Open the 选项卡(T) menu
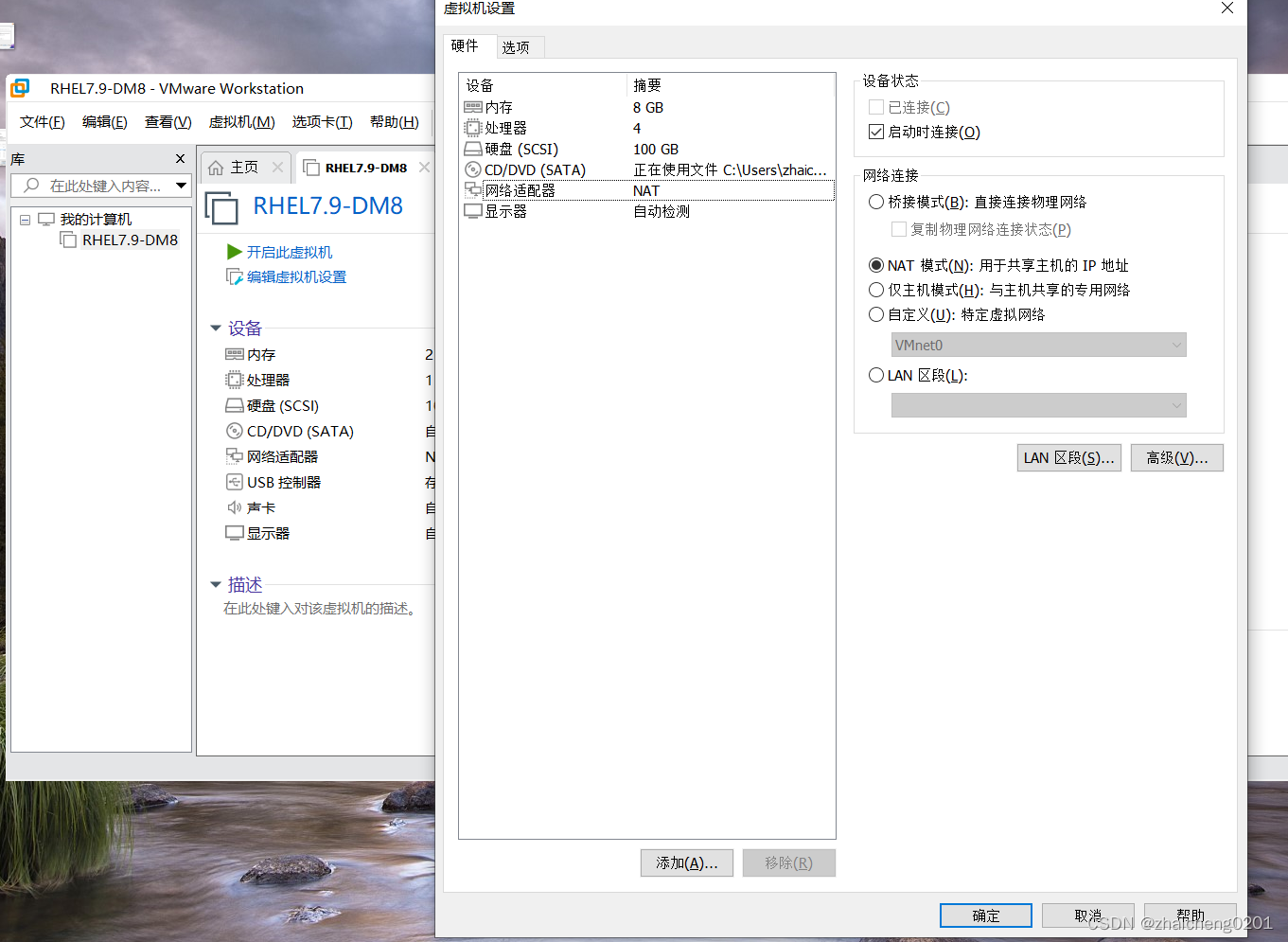This screenshot has height=942, width=1288. click(322, 122)
